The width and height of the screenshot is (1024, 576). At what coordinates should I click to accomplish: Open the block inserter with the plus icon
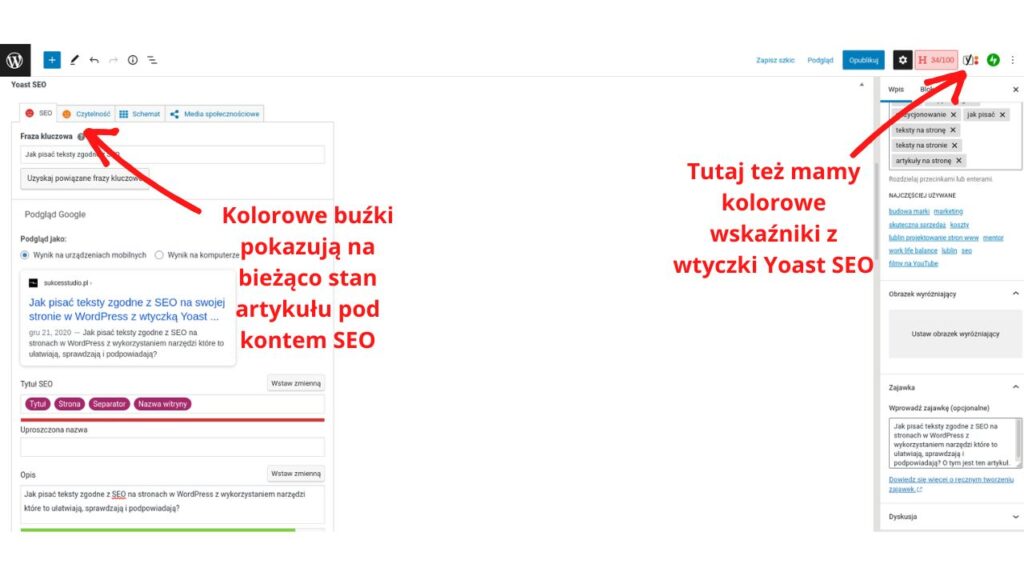[52, 59]
